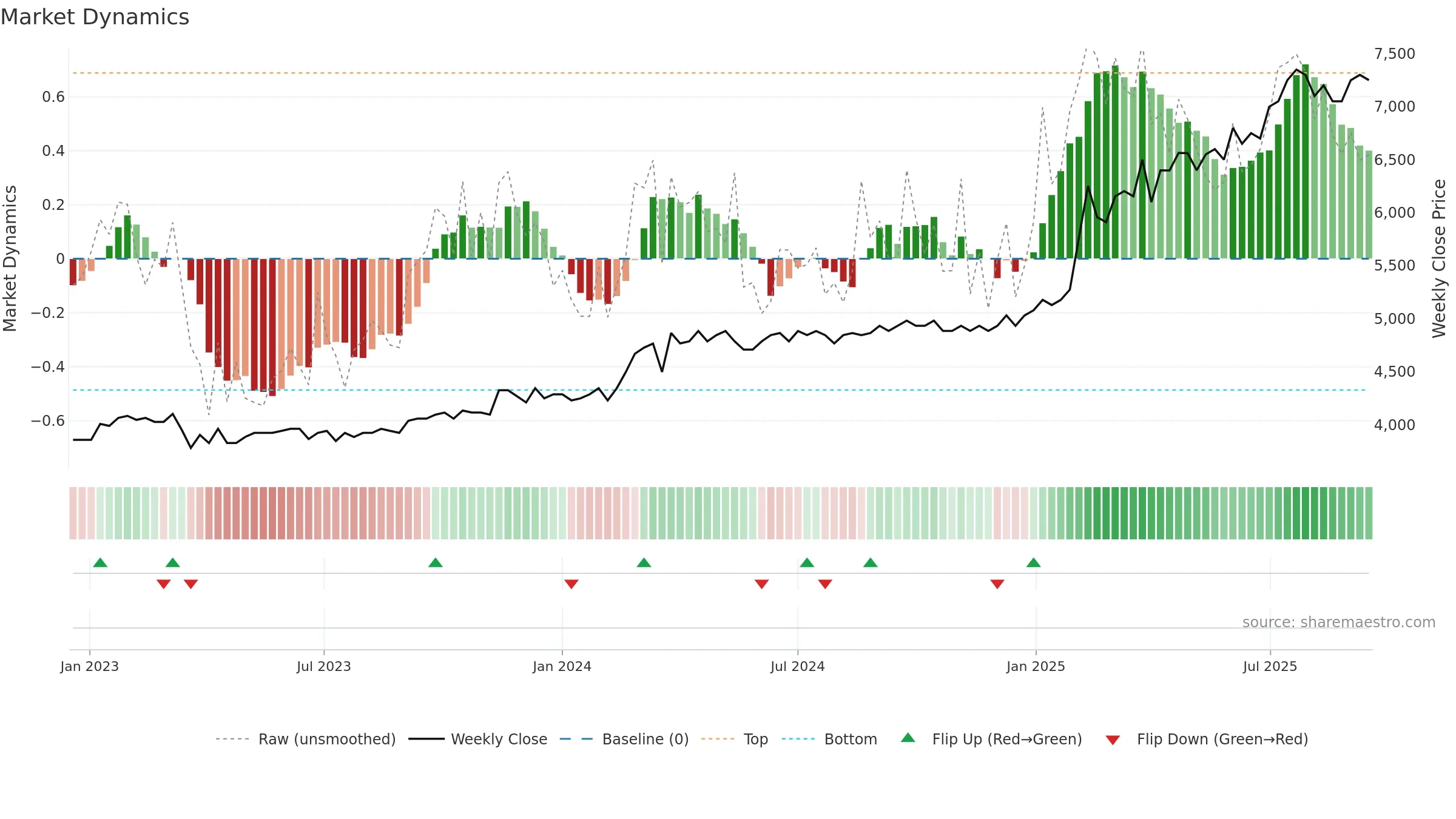This screenshot has height=819, width=1456.
Task: Click the Jul 2023 x-axis label
Action: click(324, 666)
